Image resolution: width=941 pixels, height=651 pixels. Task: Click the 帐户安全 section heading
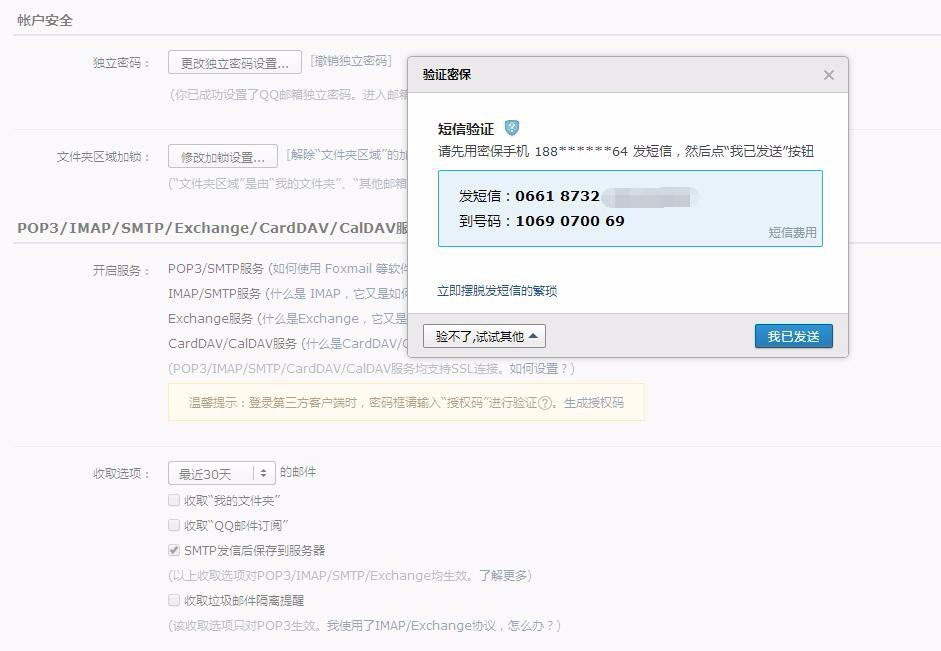(44, 20)
